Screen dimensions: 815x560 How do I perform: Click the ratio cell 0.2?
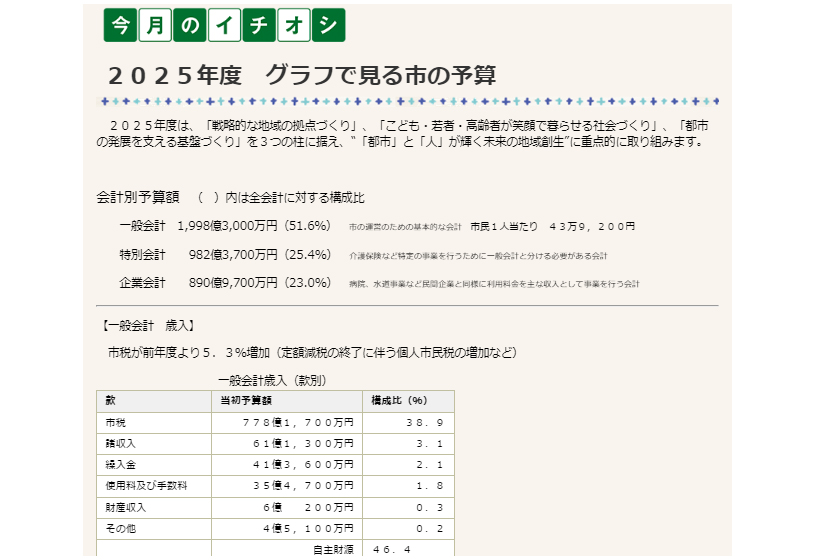409,529
